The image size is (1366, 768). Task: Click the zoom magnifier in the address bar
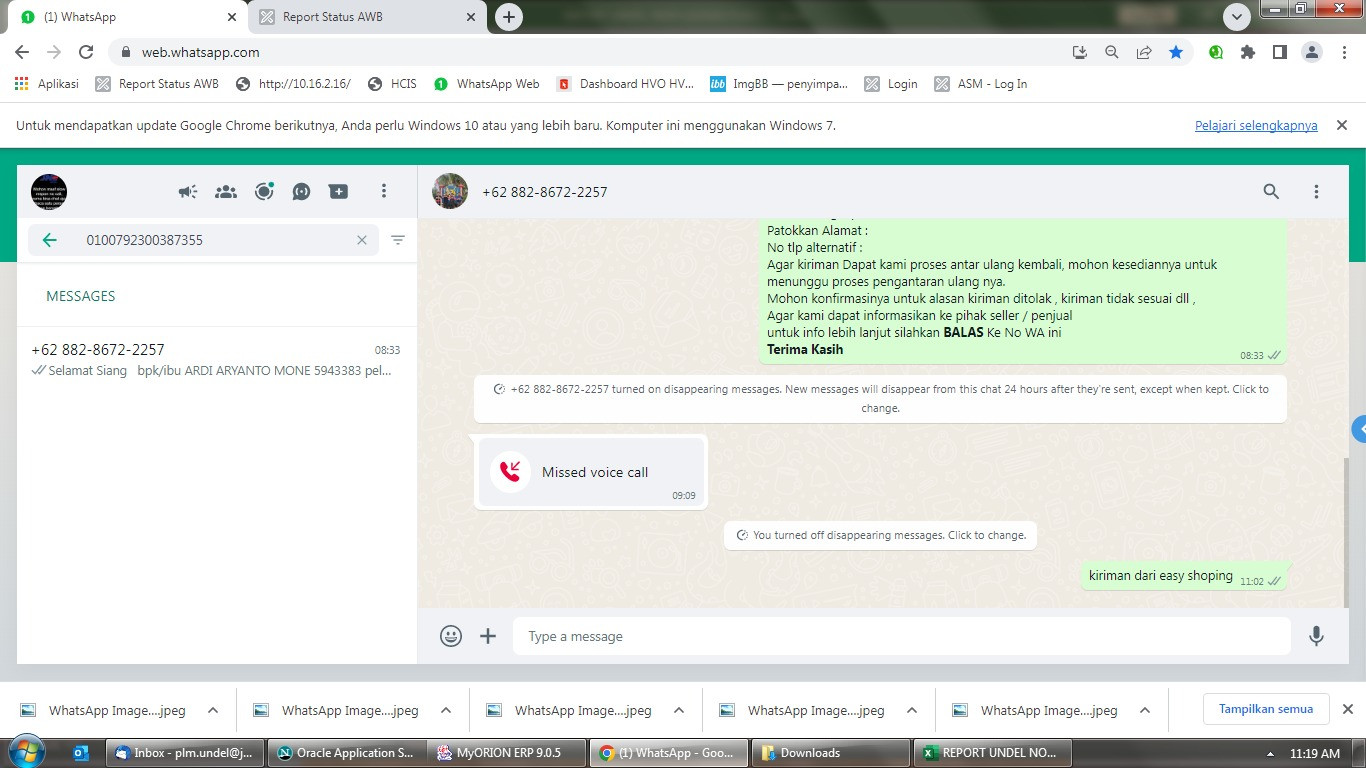pos(1111,52)
